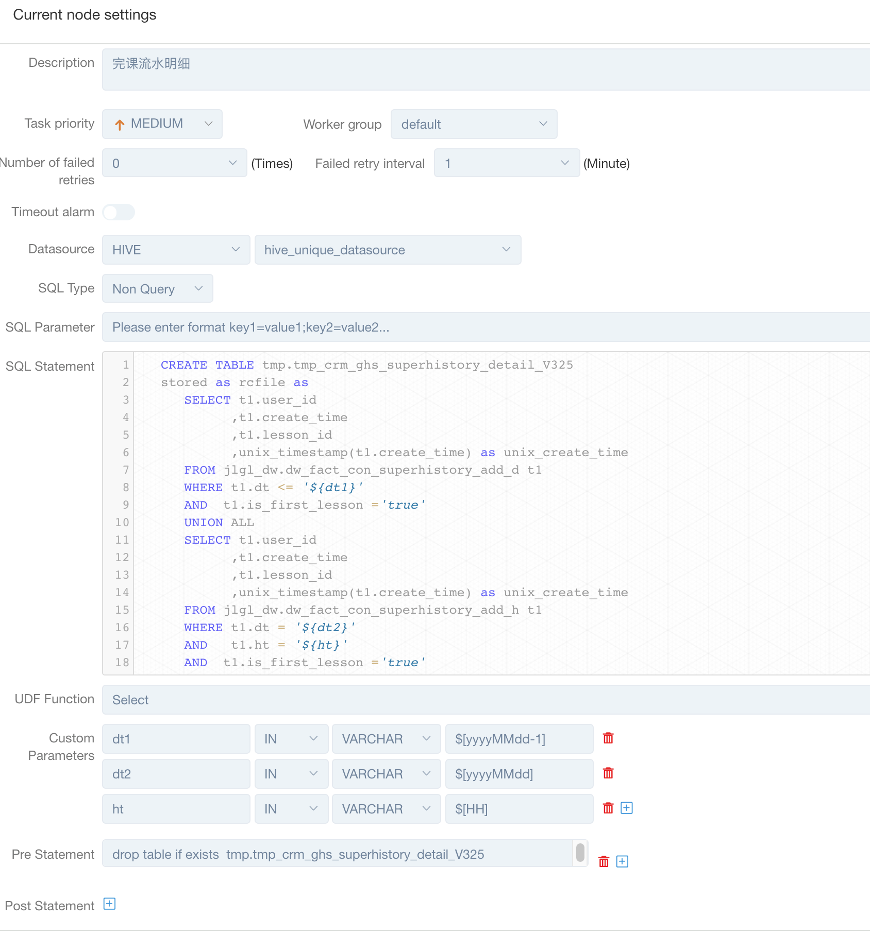Viewport: 870px width, 936px height.
Task: Click the WHERE t1.dt <= '${dt1}' line
Action: click(x=273, y=488)
